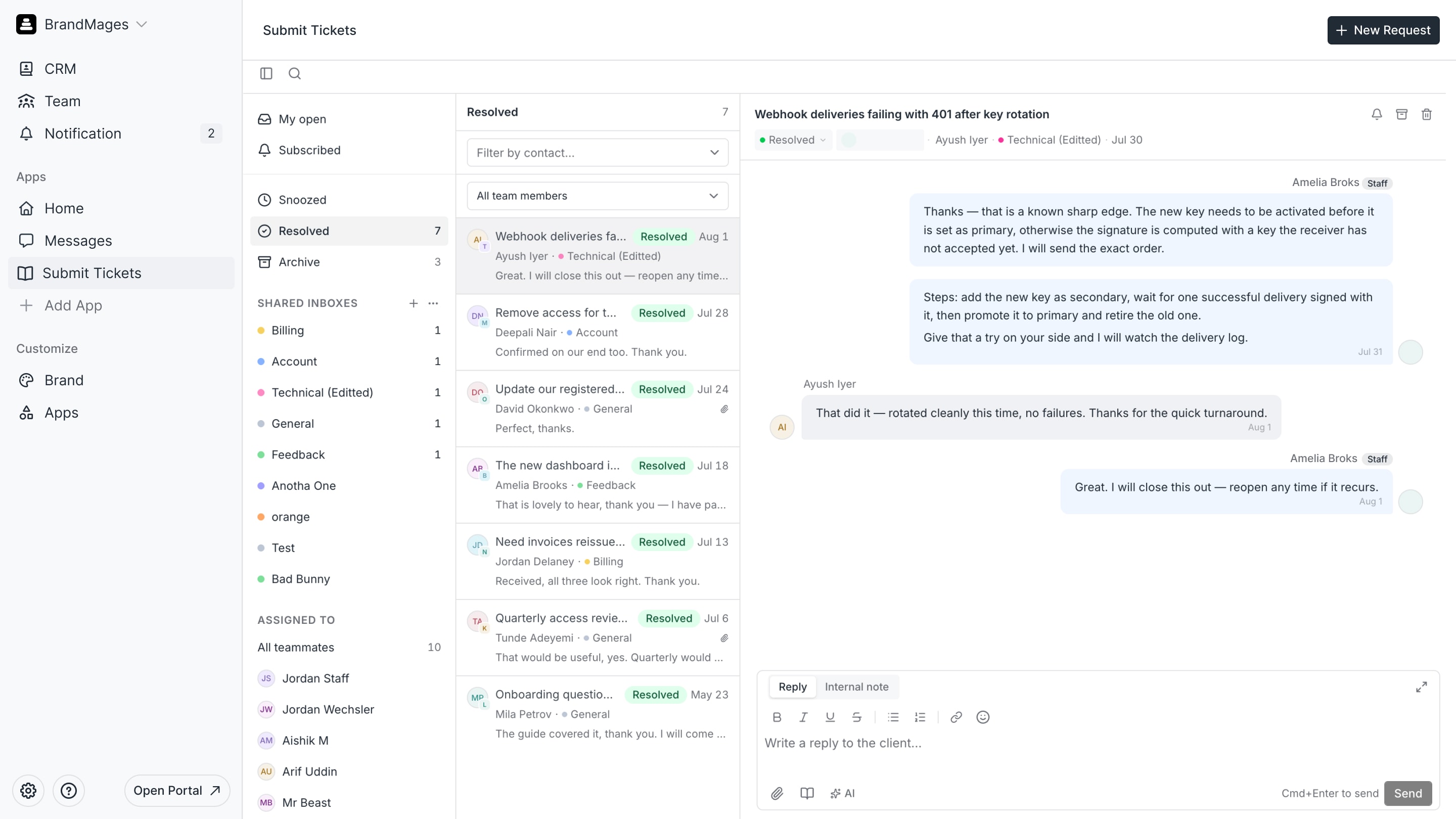Viewport: 1456px width, 819px height.
Task: Click the AI assist button
Action: pyautogui.click(x=843, y=794)
